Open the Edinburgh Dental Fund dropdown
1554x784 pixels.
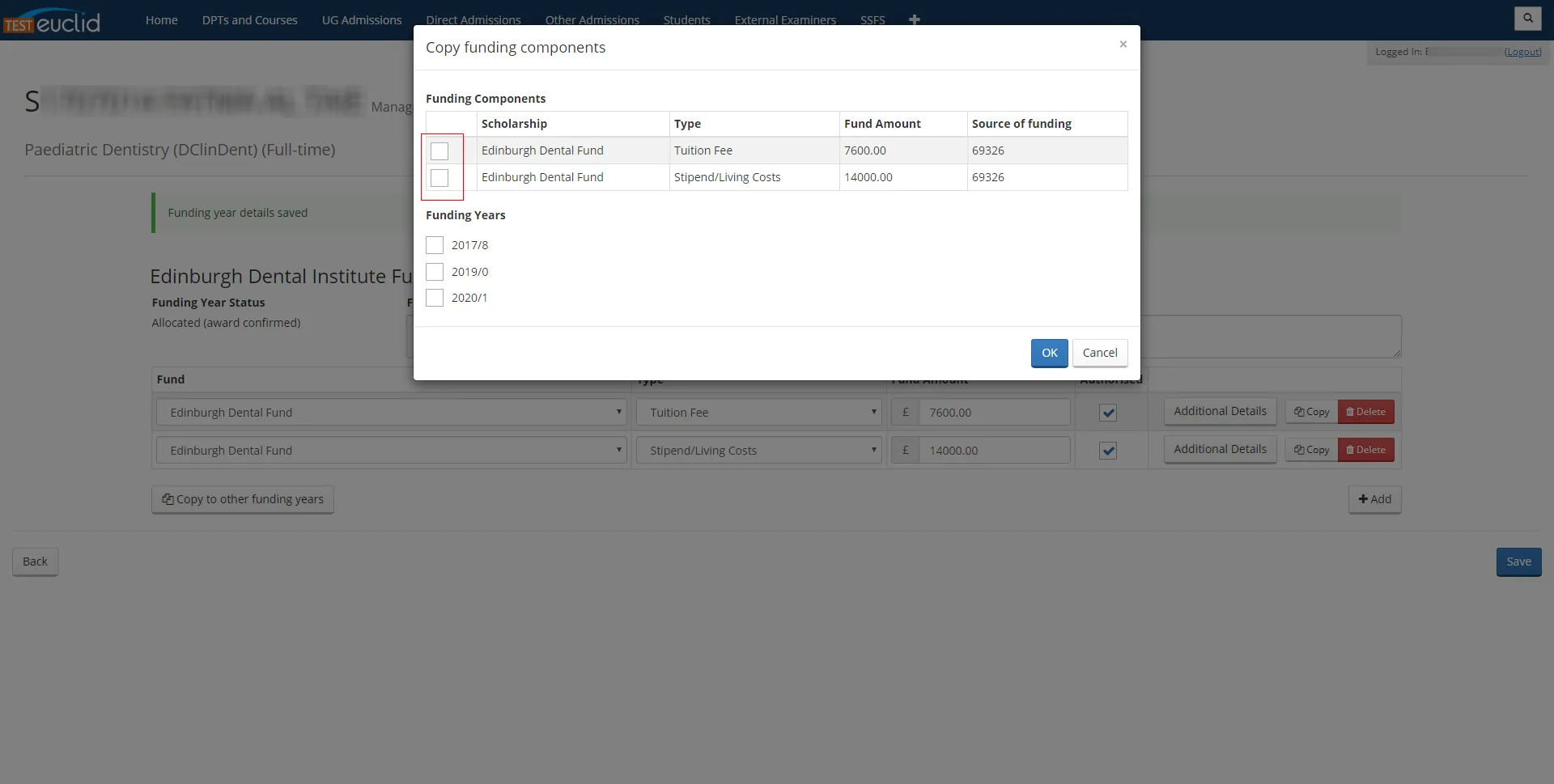point(392,412)
